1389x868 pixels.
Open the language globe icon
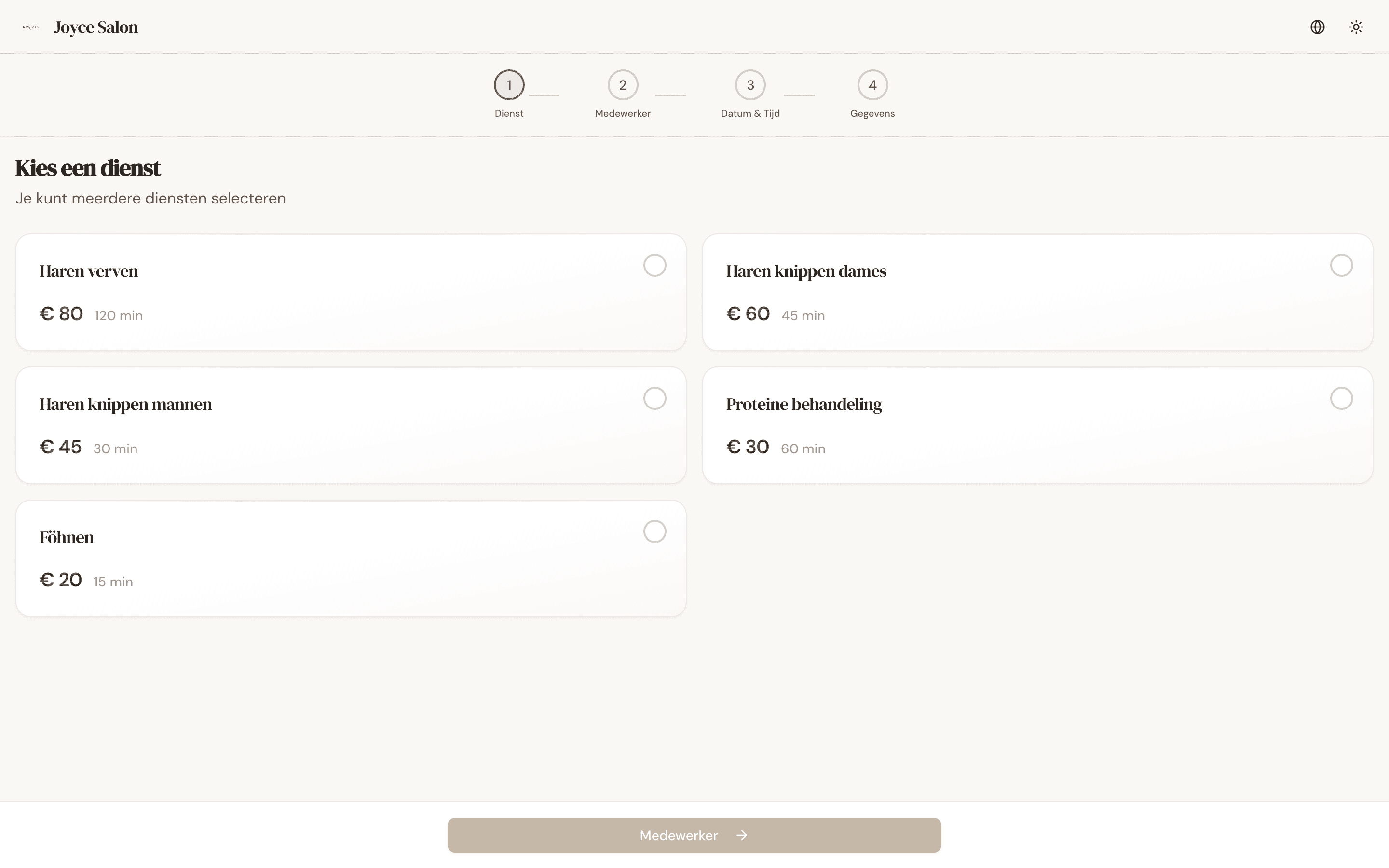coord(1317,27)
